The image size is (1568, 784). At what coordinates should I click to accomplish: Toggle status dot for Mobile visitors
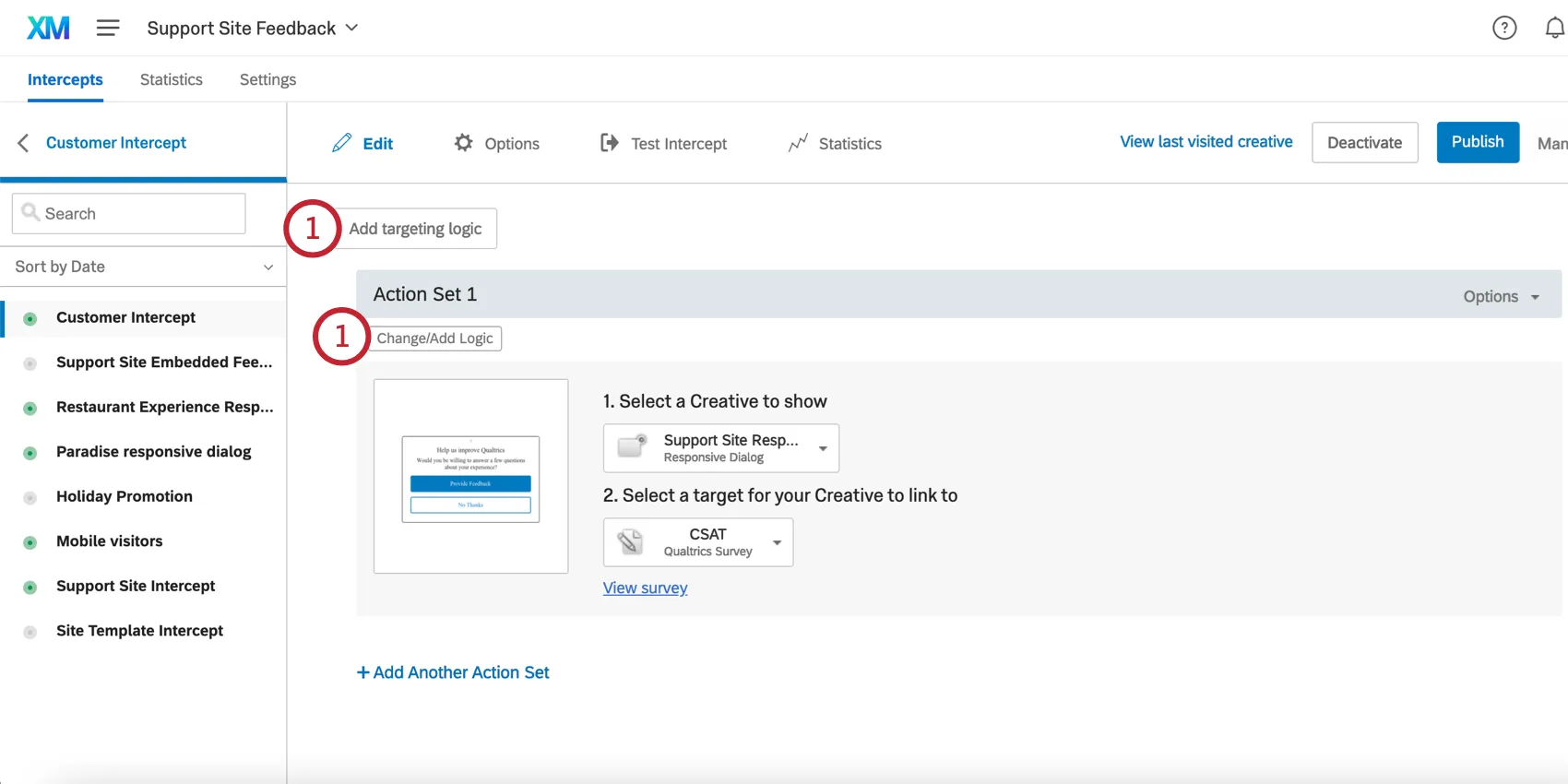[30, 542]
